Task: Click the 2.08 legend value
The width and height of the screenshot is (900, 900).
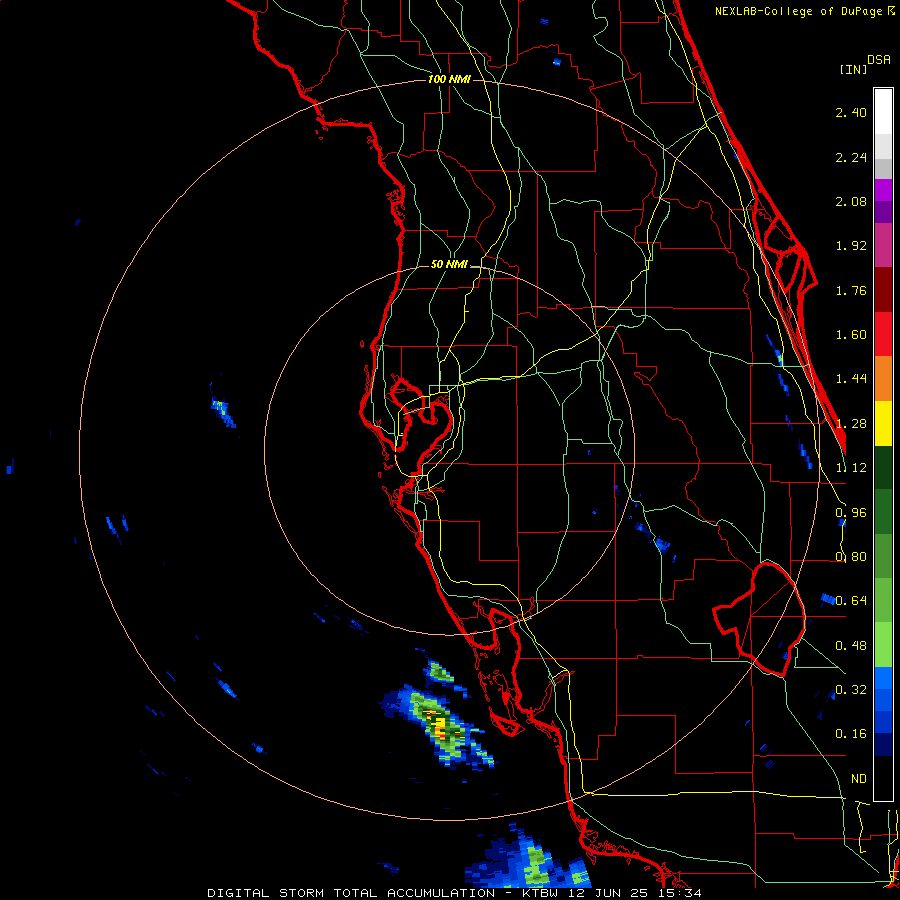Action: [x=851, y=201]
